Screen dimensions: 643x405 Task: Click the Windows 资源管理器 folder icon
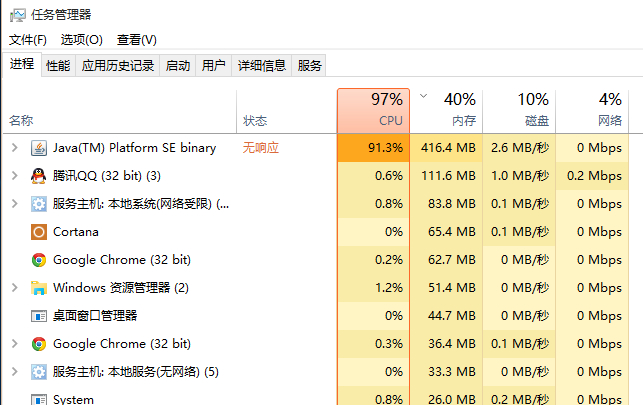39,288
